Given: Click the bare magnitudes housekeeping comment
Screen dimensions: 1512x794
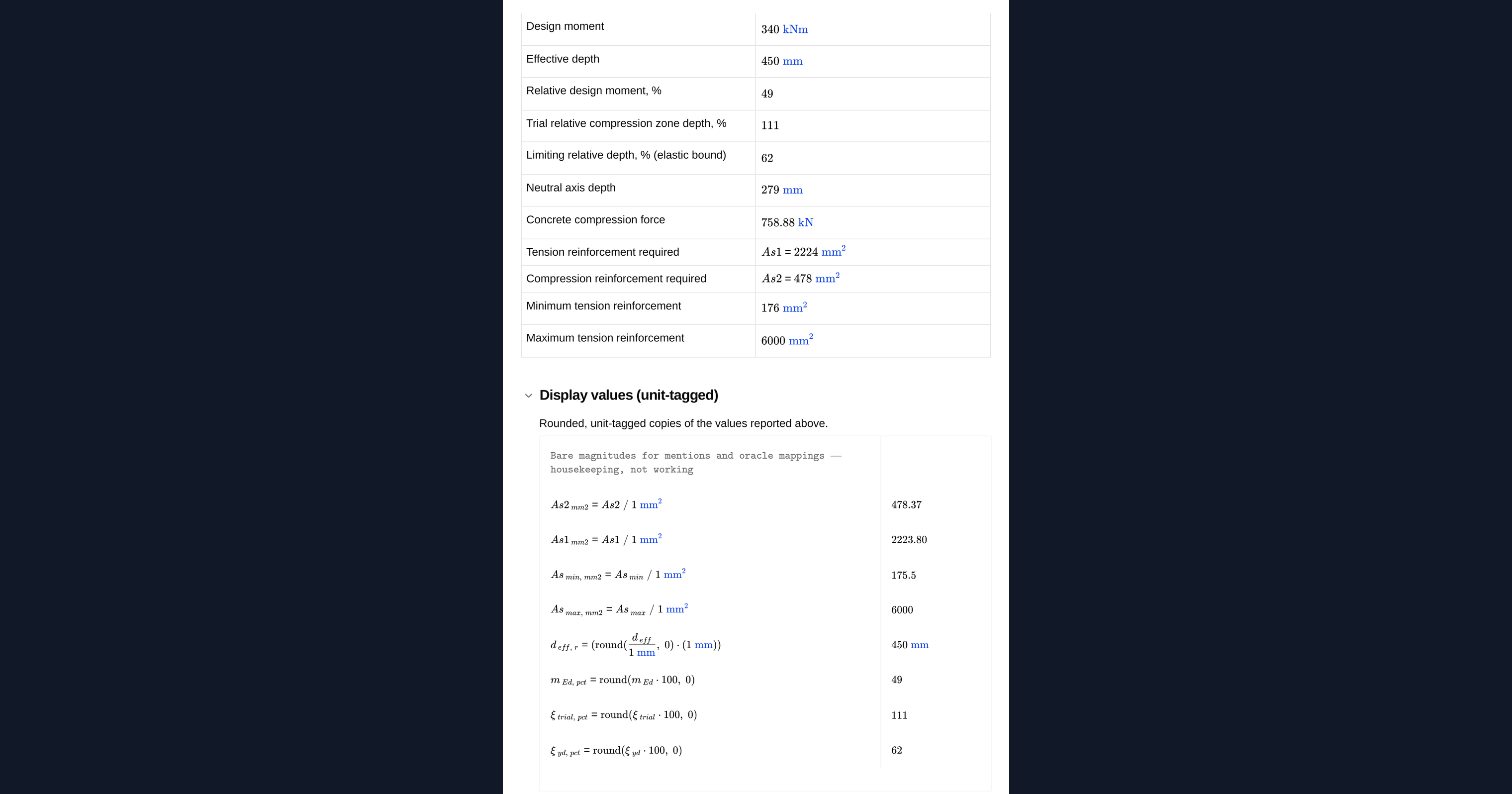Looking at the screenshot, I should click(x=695, y=463).
